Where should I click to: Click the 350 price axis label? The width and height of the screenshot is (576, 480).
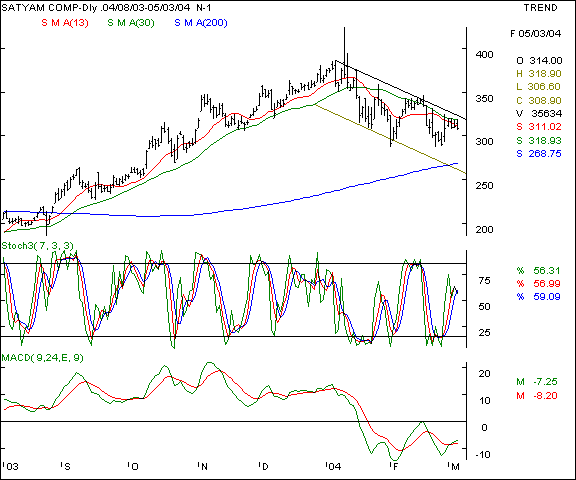[x=485, y=98]
